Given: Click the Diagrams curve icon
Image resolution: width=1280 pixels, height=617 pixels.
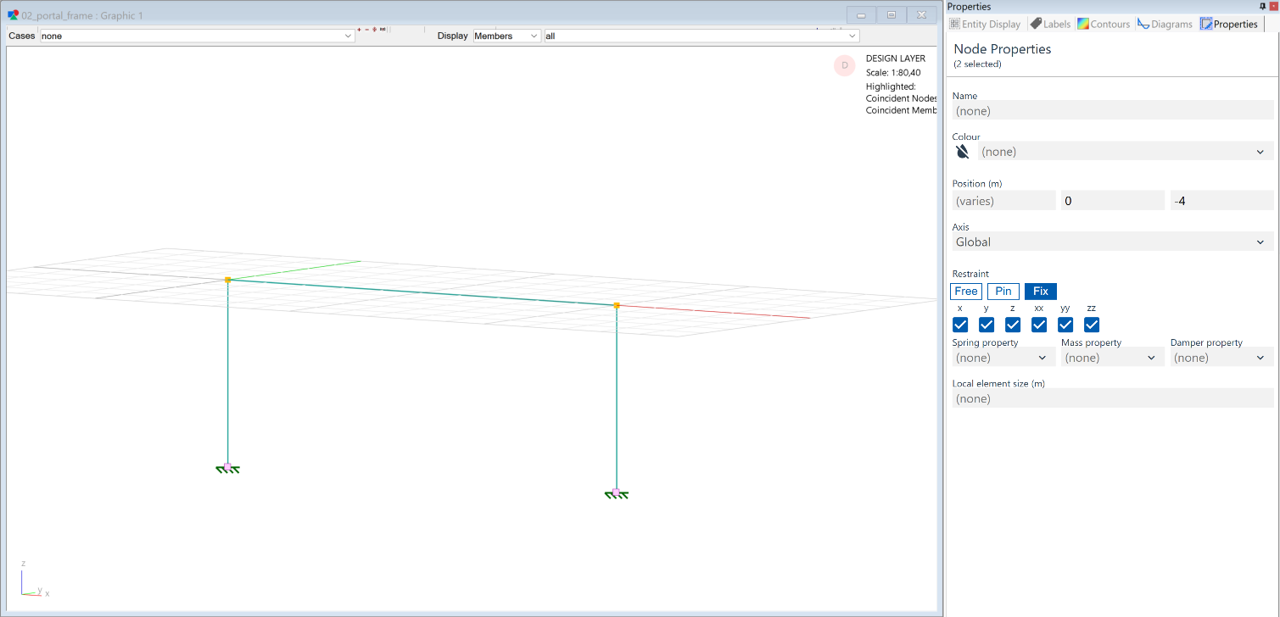Looking at the screenshot, I should (1143, 24).
